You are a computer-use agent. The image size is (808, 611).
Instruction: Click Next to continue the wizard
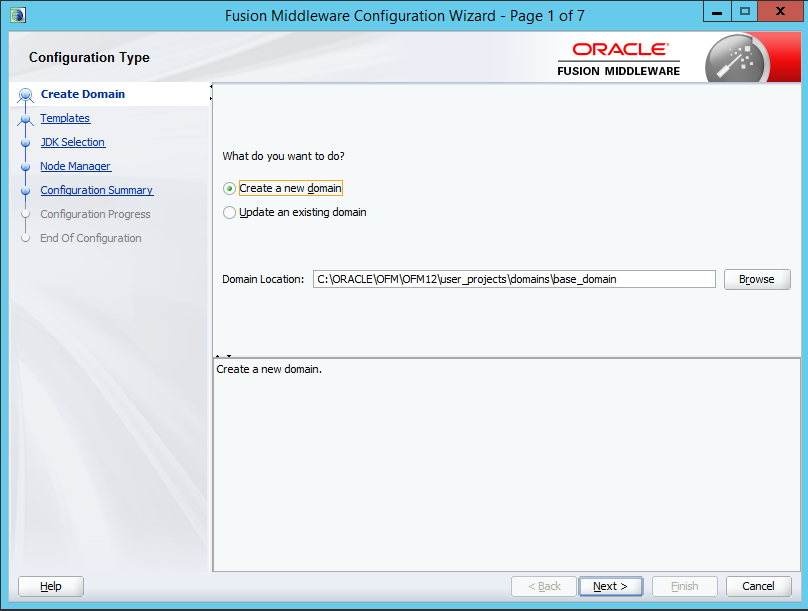tap(610, 586)
